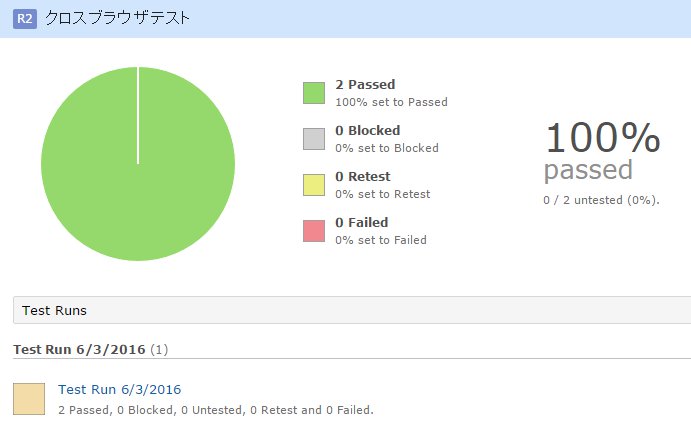Viewport: 691px width, 434px height.
Task: Click the "2 Passed, 0 Blocked" run summary
Action: [x=215, y=410]
